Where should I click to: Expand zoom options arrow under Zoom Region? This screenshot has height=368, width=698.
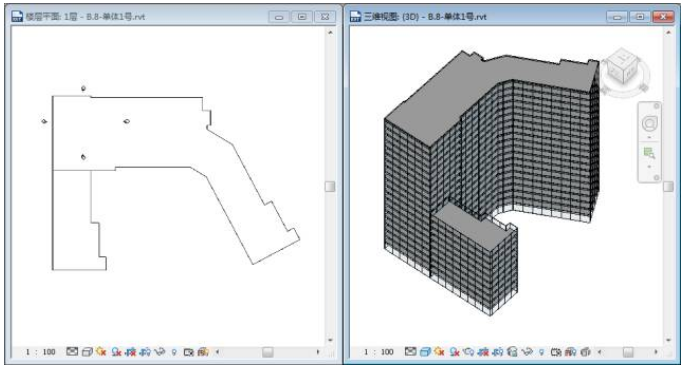pyautogui.click(x=649, y=166)
